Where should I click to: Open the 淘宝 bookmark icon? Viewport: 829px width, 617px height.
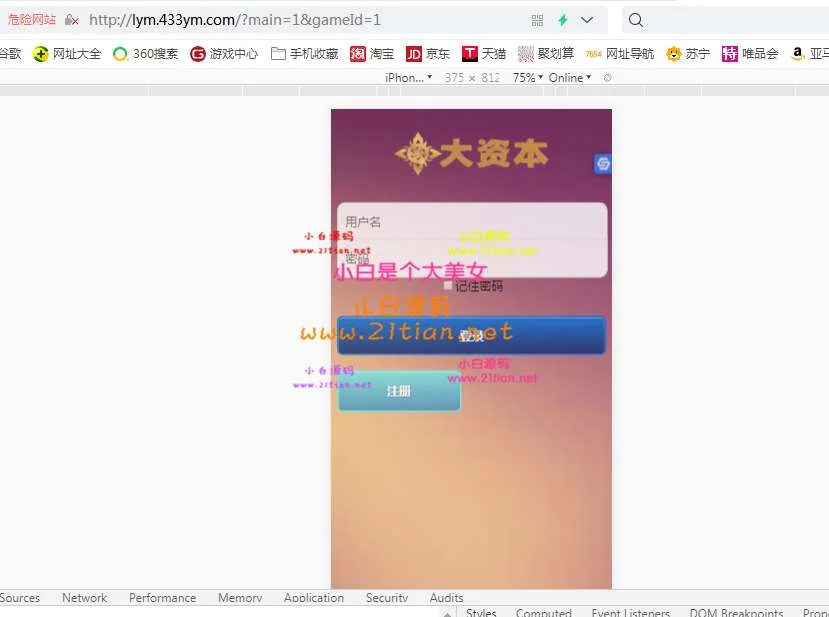click(x=358, y=54)
